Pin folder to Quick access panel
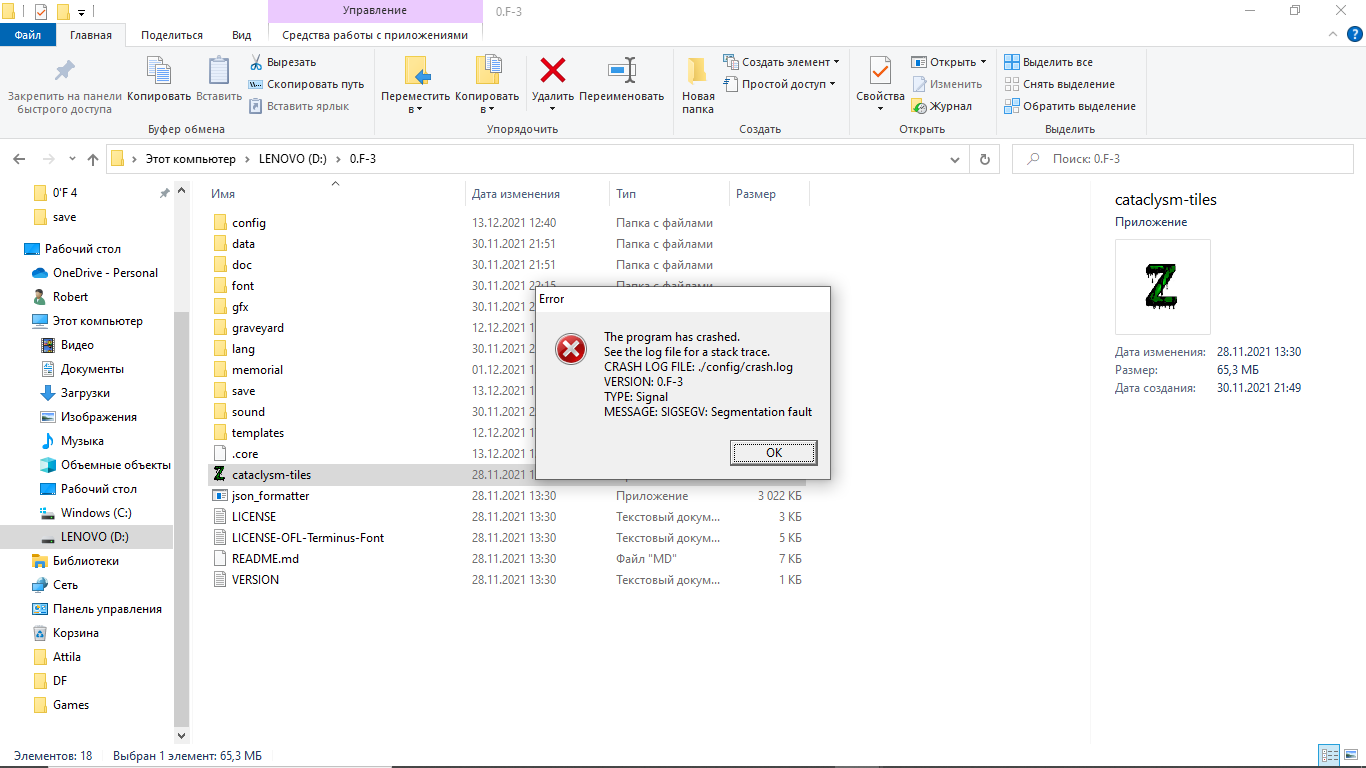 pyautogui.click(x=64, y=87)
